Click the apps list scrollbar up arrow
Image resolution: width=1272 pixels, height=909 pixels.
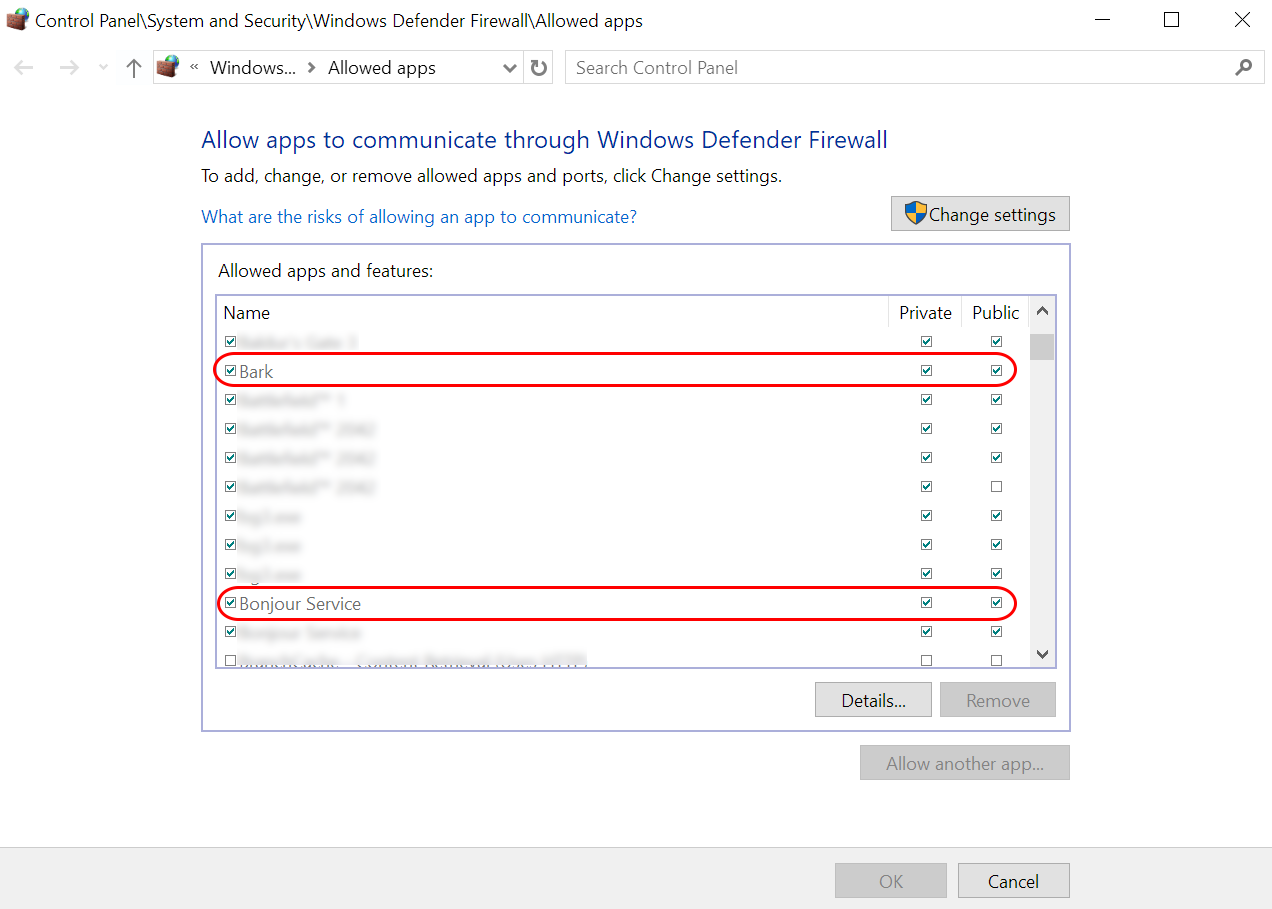click(1042, 311)
